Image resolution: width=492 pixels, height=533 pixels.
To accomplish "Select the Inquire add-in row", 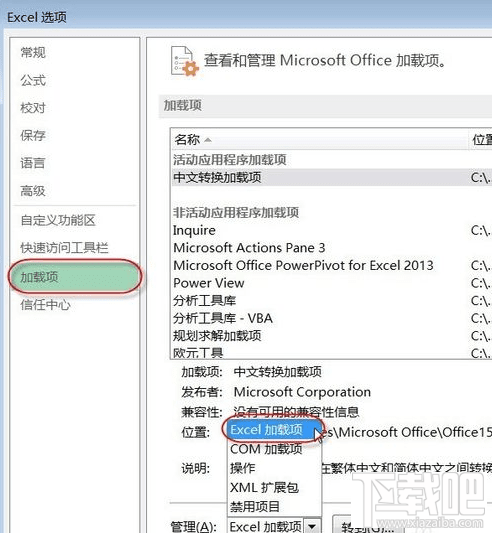I will [331, 230].
